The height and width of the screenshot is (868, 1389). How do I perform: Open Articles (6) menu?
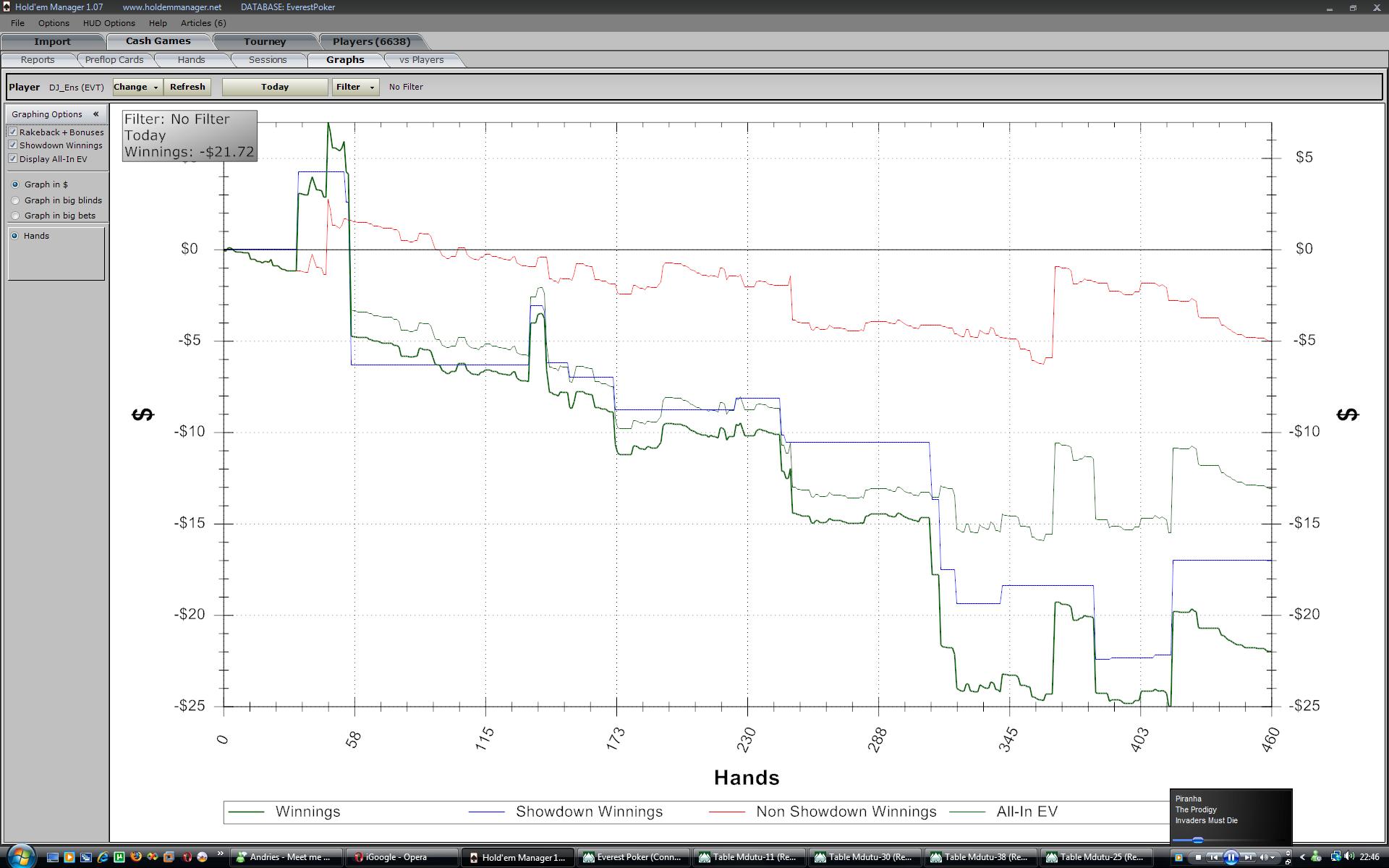(x=203, y=23)
